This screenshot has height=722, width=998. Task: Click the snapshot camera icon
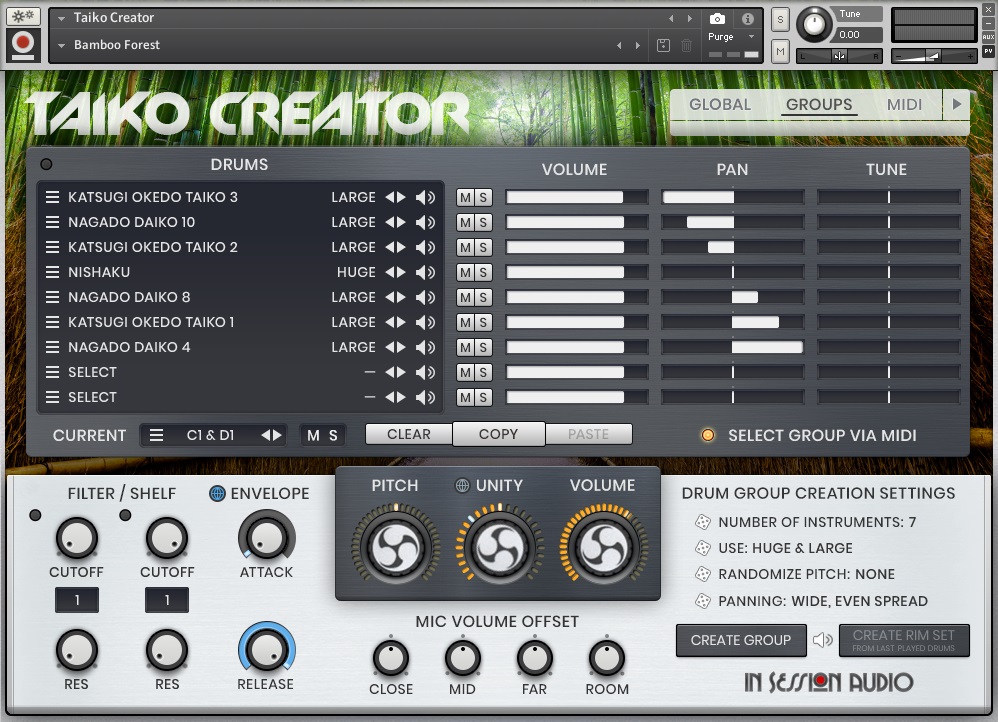pyautogui.click(x=717, y=18)
